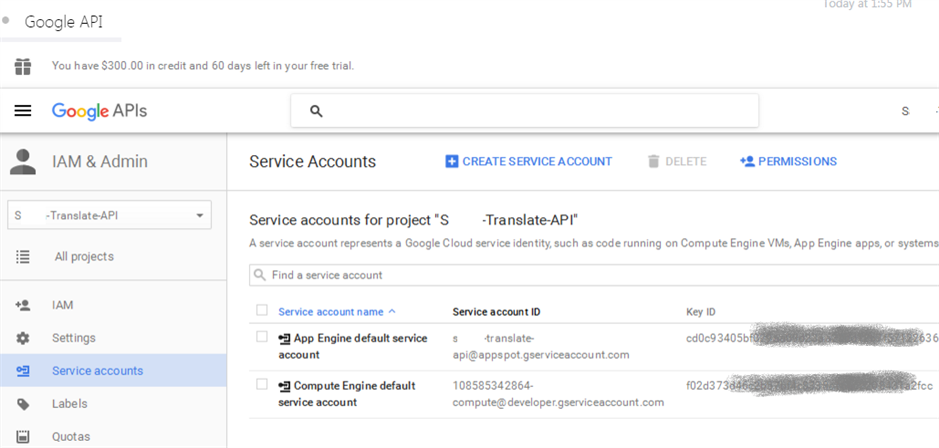Image resolution: width=939 pixels, height=448 pixels.
Task: Click the Permissions add-person icon
Action: coord(747,162)
